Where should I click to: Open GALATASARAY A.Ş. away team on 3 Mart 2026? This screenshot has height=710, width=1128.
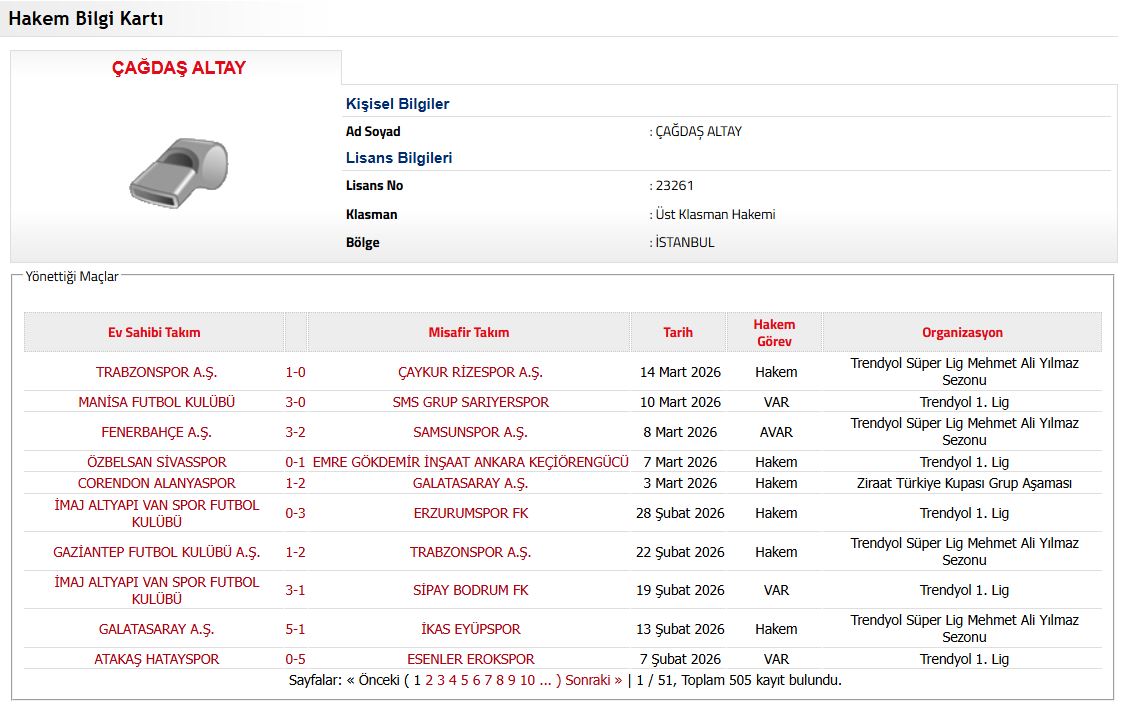point(470,483)
